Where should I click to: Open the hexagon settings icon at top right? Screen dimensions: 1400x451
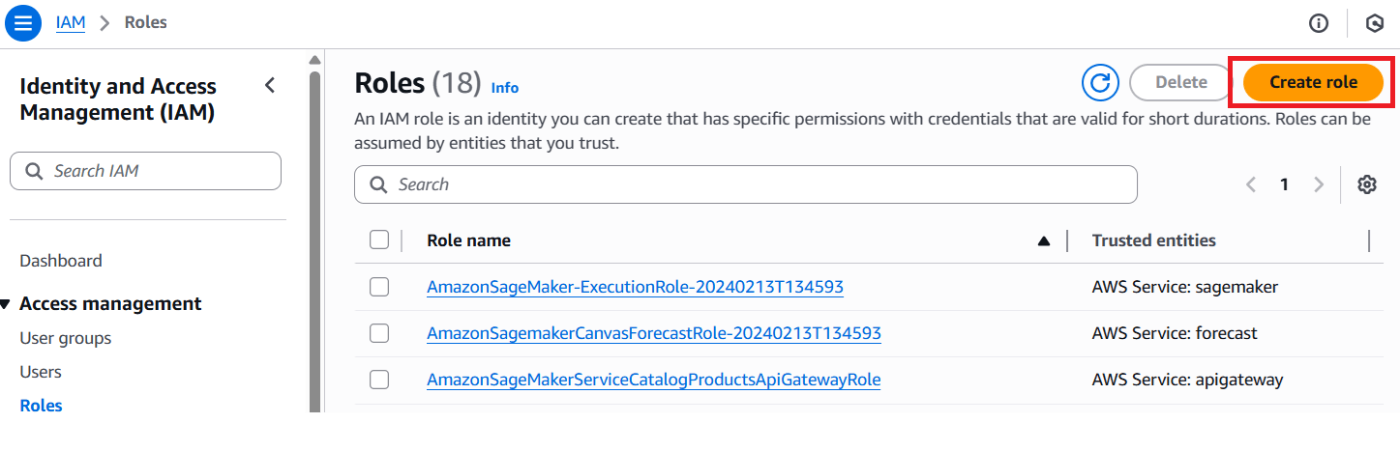[x=1375, y=23]
